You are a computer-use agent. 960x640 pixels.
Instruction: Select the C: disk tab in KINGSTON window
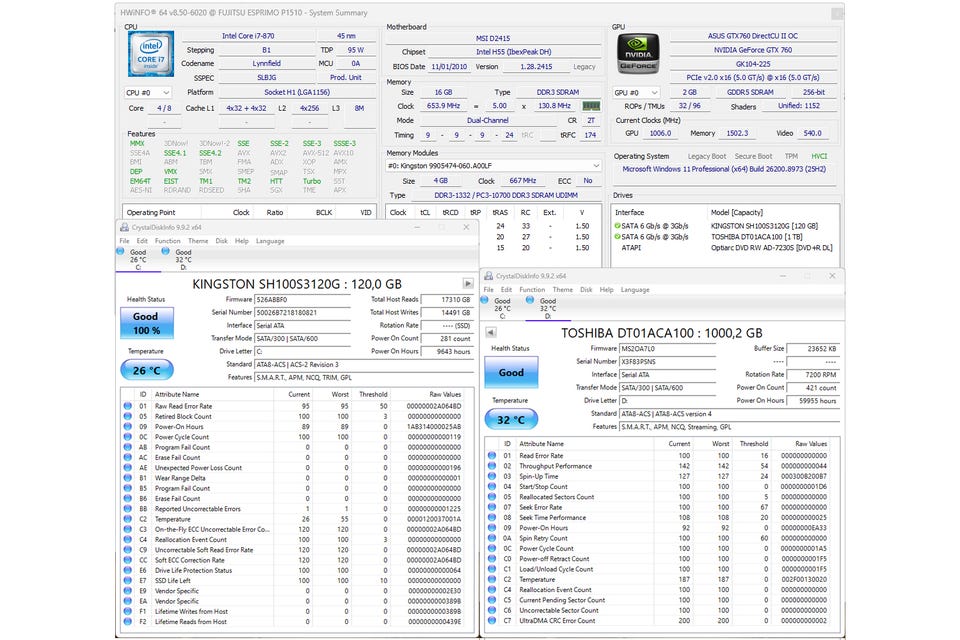(x=136, y=260)
